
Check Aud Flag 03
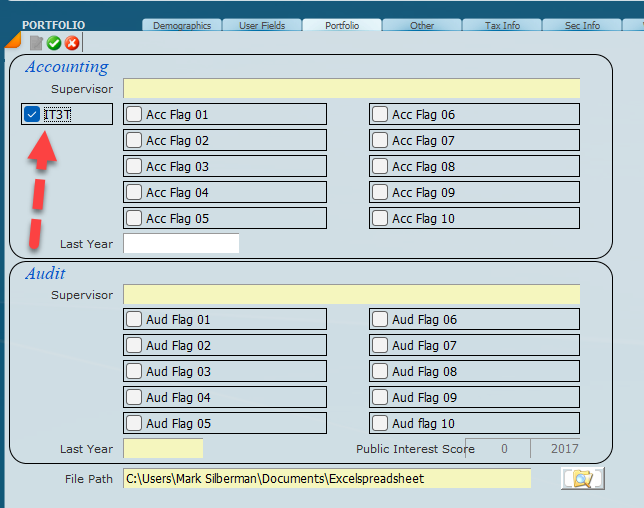(x=134, y=372)
